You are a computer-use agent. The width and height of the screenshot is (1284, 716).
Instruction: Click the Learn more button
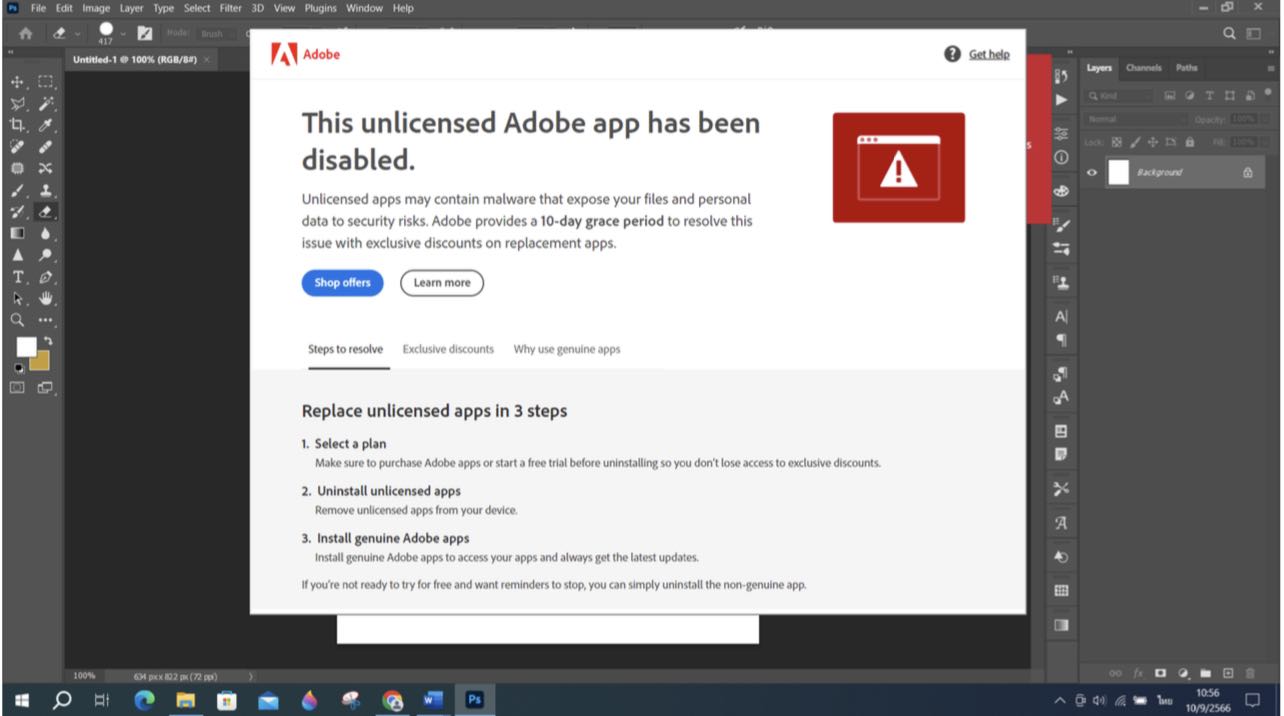[x=442, y=283]
